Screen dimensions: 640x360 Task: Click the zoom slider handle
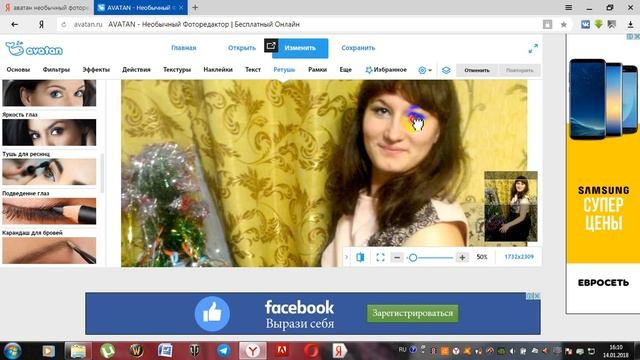tap(413, 258)
